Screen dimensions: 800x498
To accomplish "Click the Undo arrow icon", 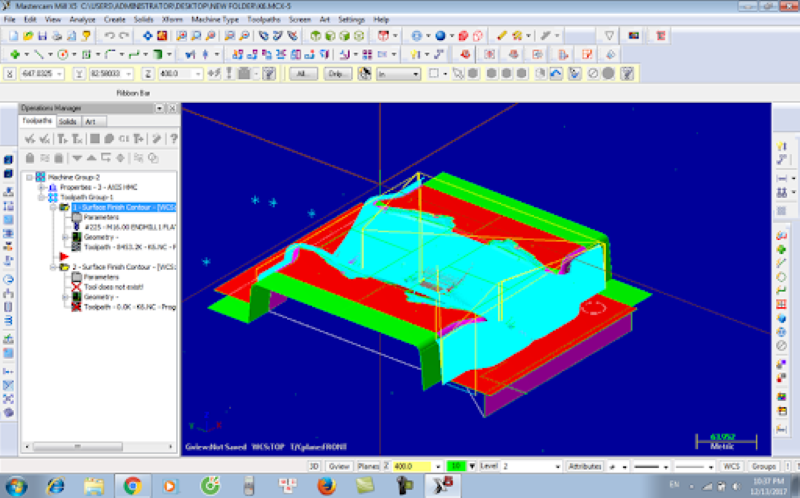I will coord(109,35).
